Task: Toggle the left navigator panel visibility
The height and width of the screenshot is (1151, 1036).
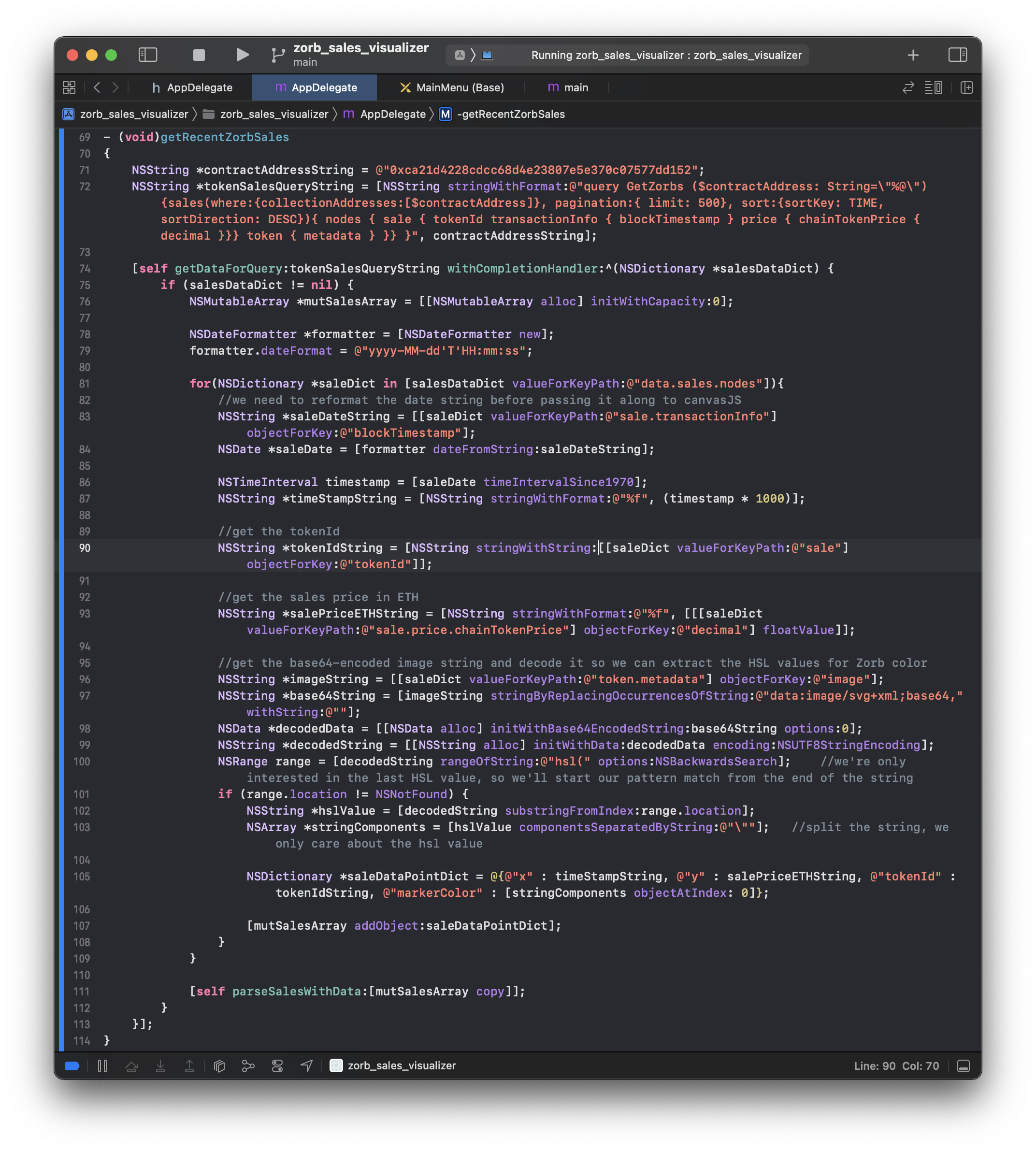Action: (147, 55)
